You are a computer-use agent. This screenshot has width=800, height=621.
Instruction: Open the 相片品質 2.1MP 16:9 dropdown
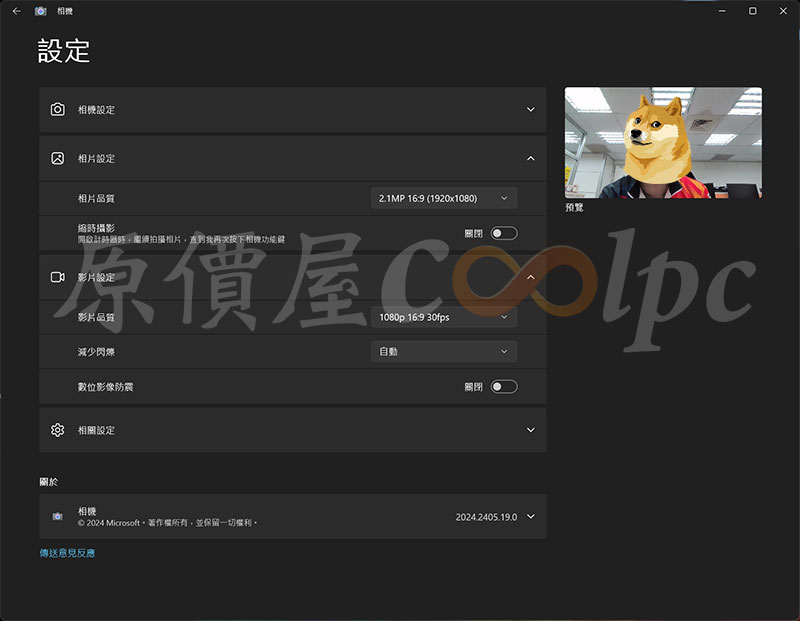click(444, 198)
